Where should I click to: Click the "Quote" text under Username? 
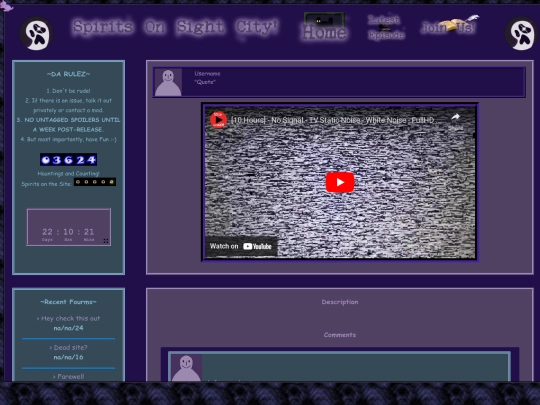tap(205, 82)
